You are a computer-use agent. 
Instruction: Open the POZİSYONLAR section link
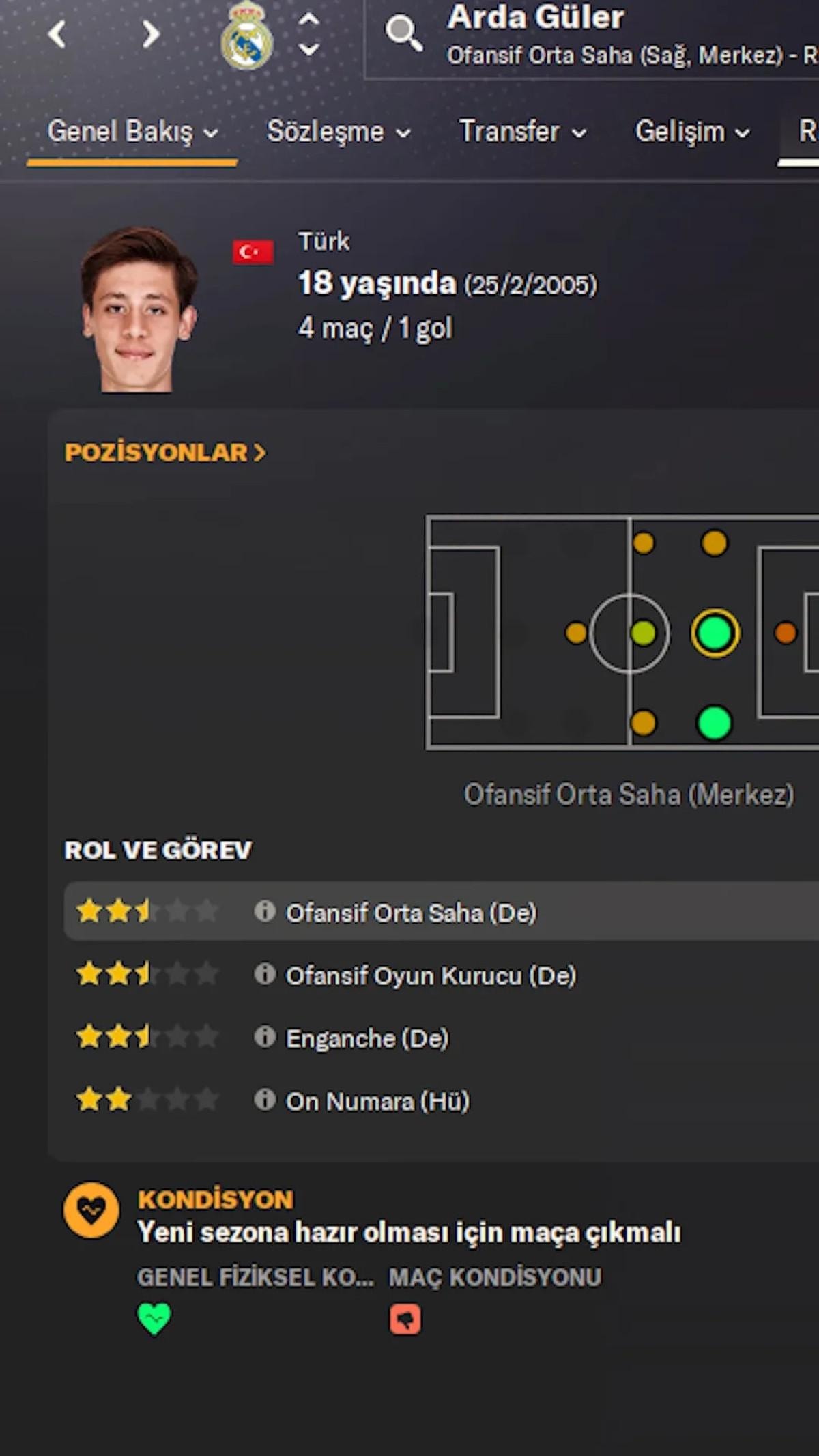click(x=165, y=453)
